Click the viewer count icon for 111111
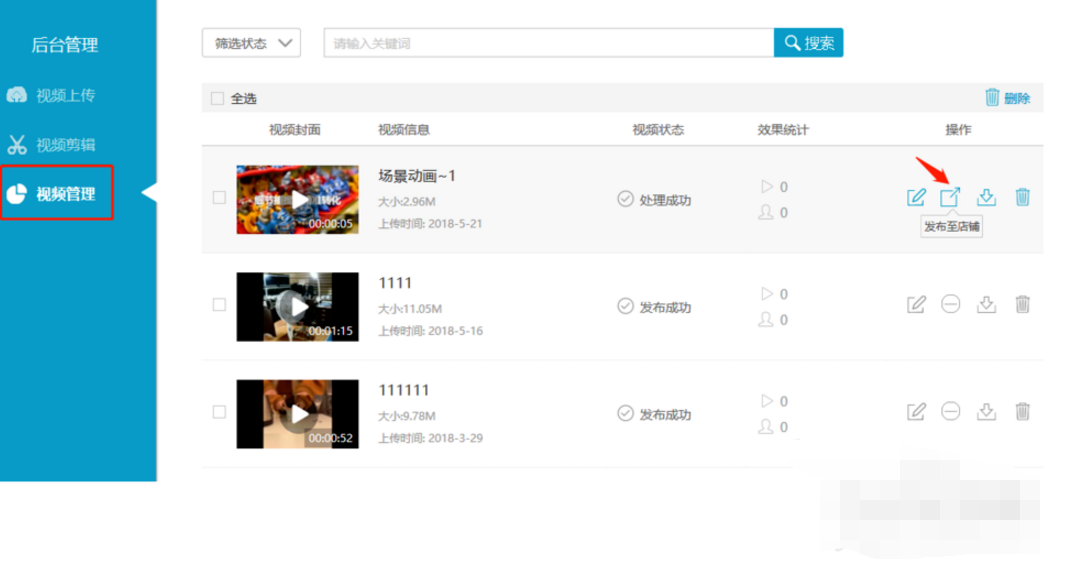Image resolution: width=1075 pixels, height=566 pixels. tap(766, 427)
